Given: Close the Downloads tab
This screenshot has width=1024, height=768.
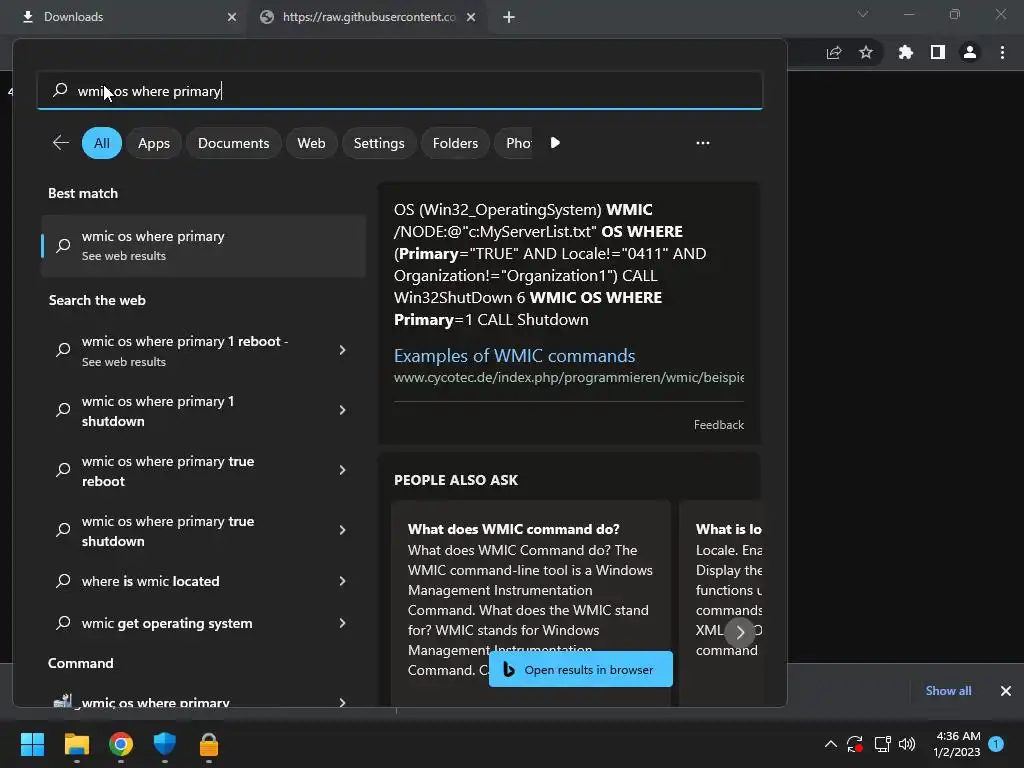Looking at the screenshot, I should pyautogui.click(x=232, y=17).
